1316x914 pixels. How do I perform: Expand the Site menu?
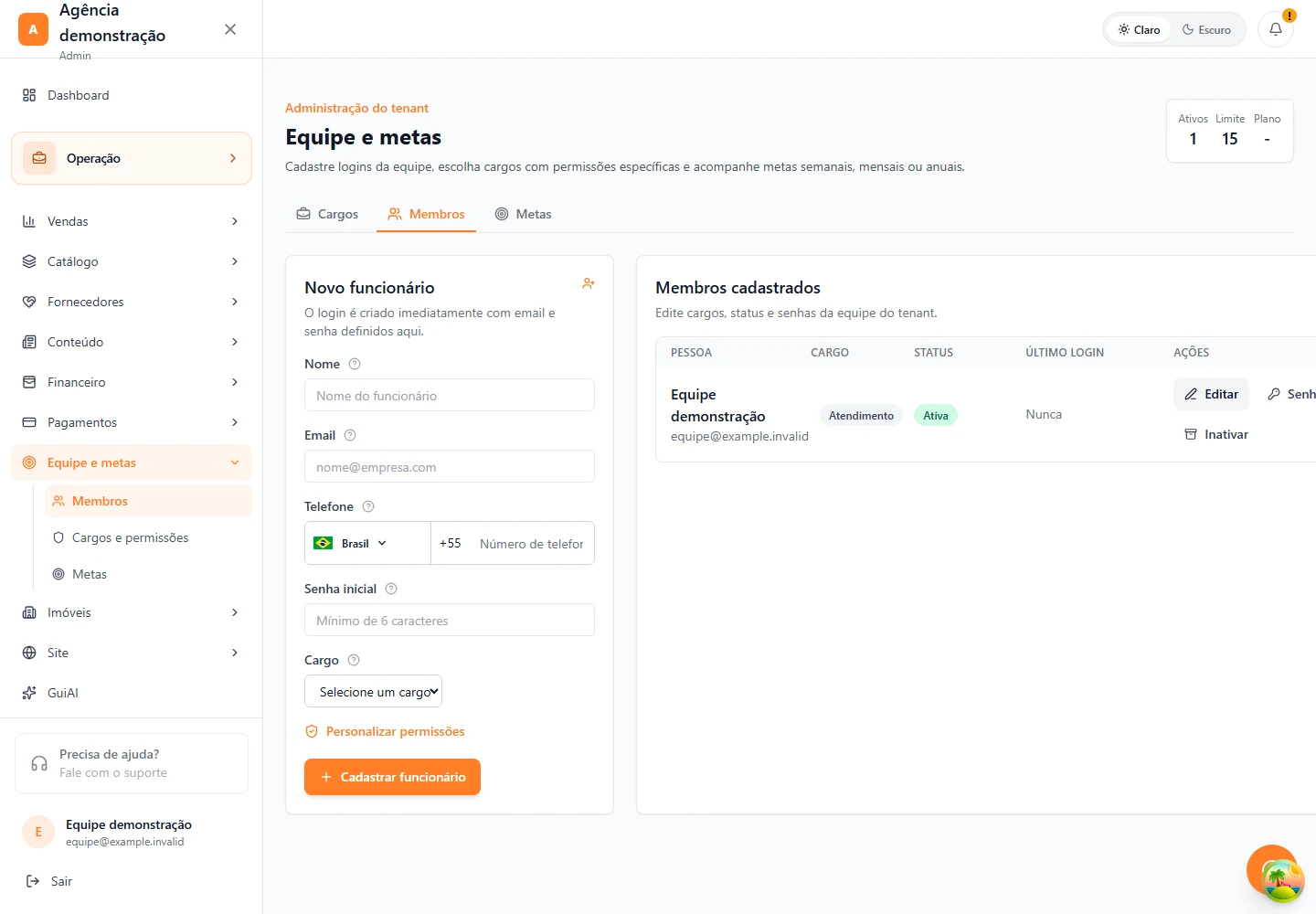(x=132, y=653)
